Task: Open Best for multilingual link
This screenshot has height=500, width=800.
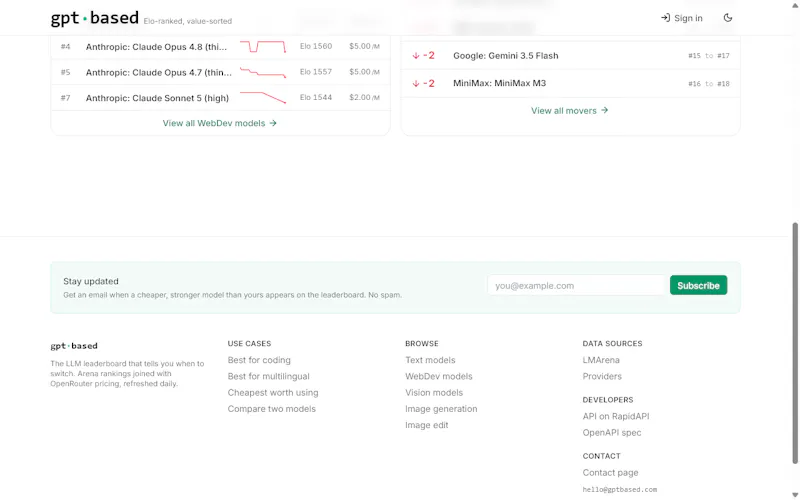Action: (x=268, y=377)
